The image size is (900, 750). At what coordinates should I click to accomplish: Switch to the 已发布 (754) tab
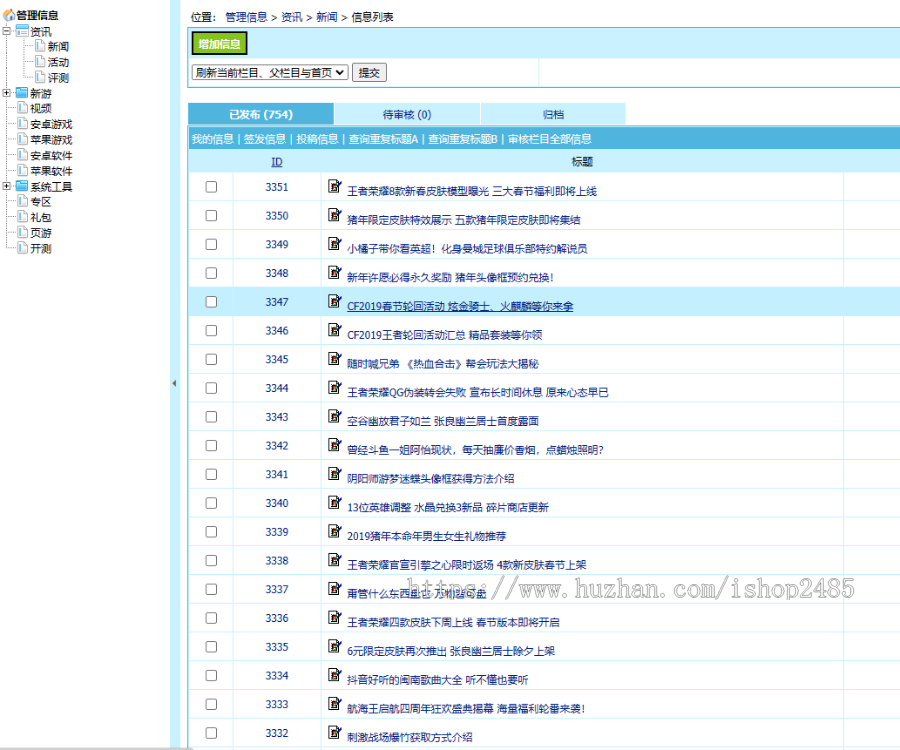pos(261,114)
